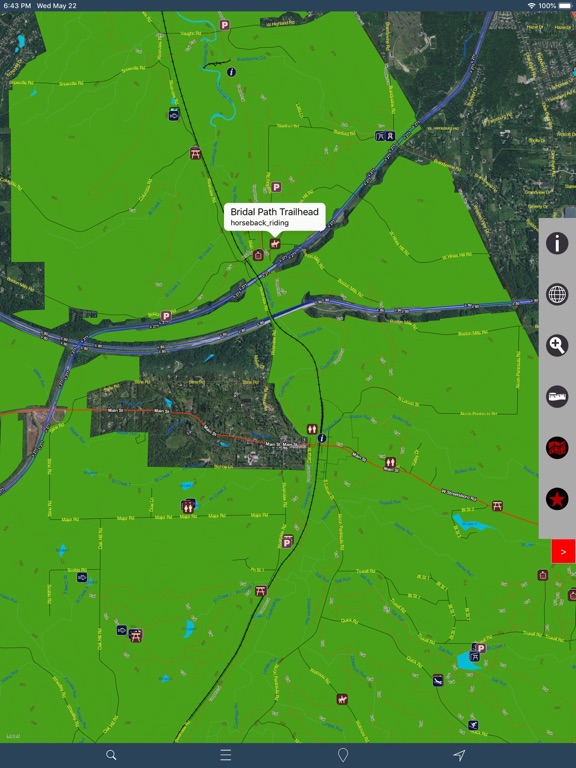The image size is (576, 768).
Task: Select the picnic marker near Pin Creek
Action: click(x=261, y=591)
